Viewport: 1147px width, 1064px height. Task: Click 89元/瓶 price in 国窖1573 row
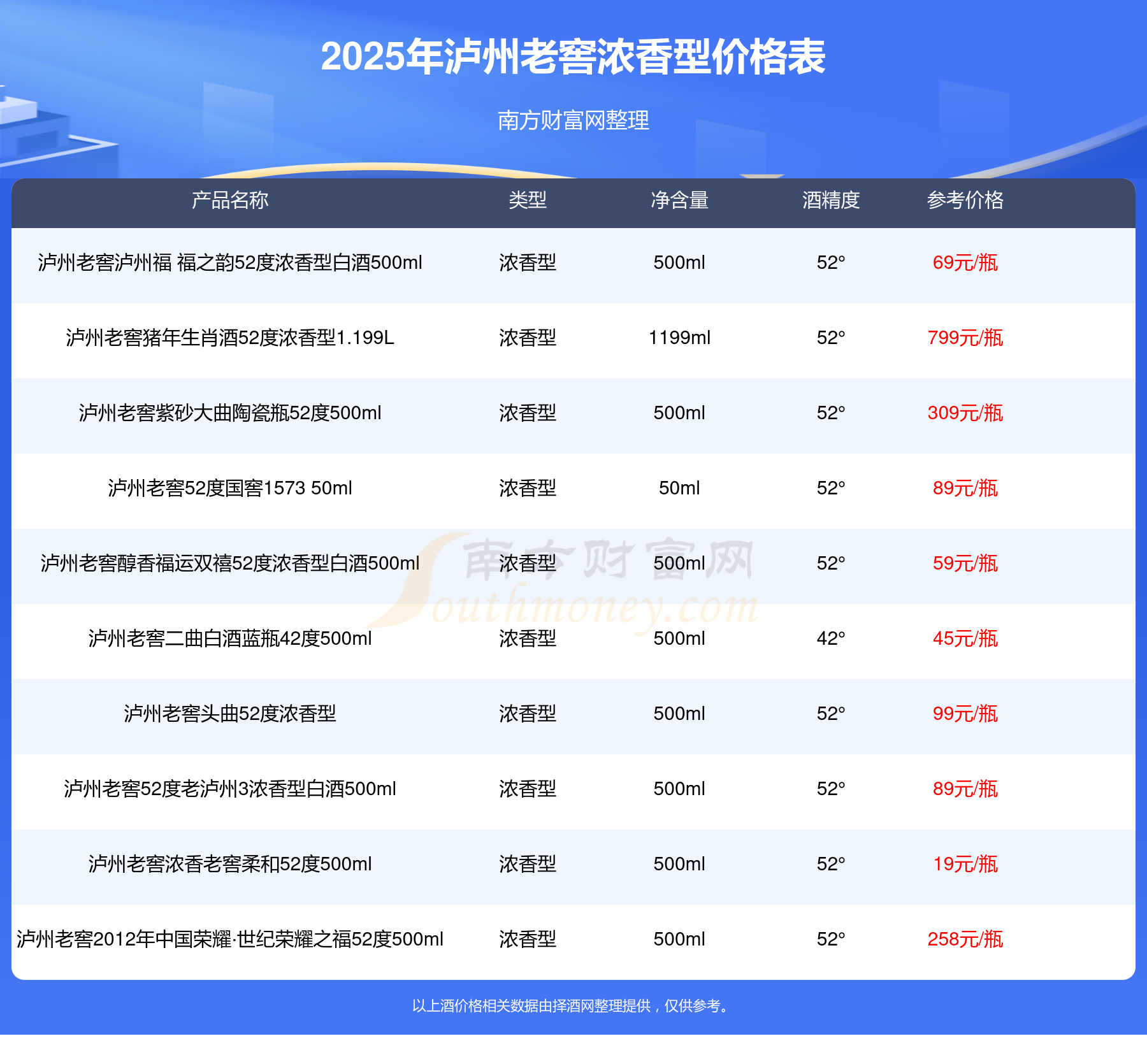coord(965,488)
